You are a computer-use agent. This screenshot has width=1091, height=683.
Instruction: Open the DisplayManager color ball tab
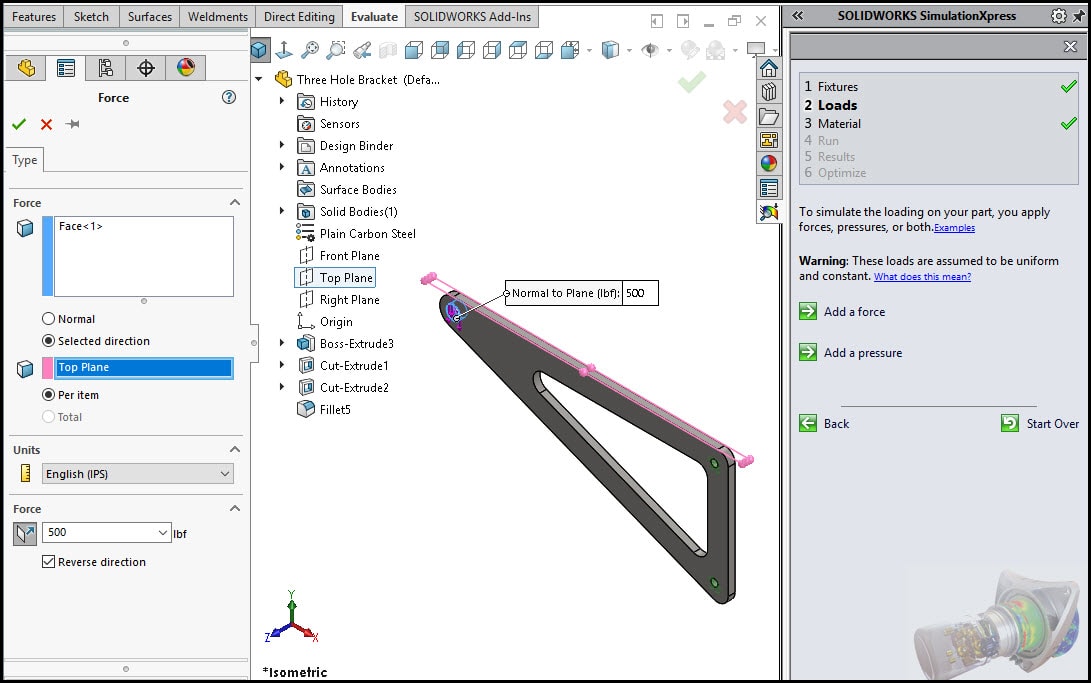coord(186,68)
